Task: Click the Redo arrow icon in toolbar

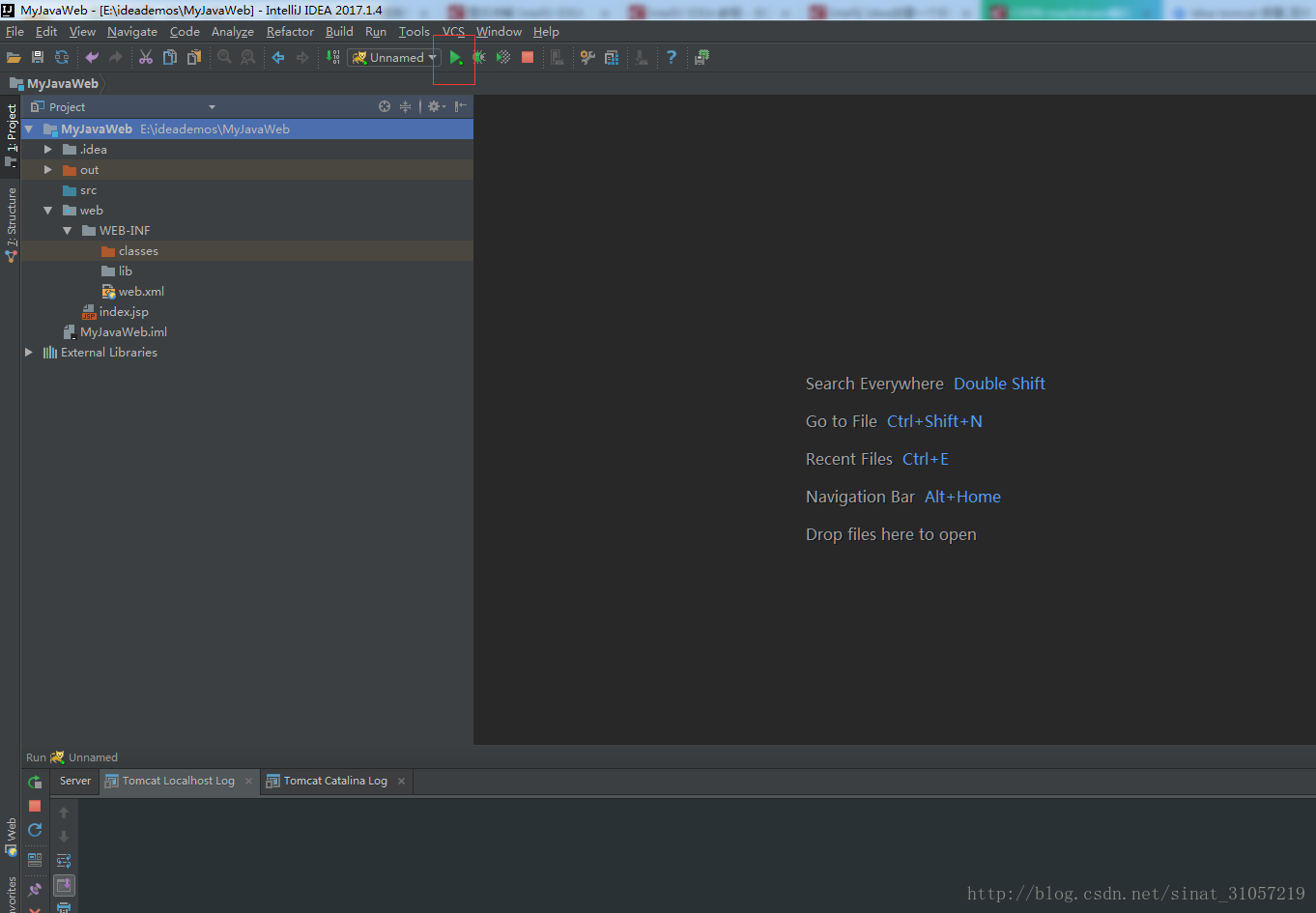Action: click(116, 58)
